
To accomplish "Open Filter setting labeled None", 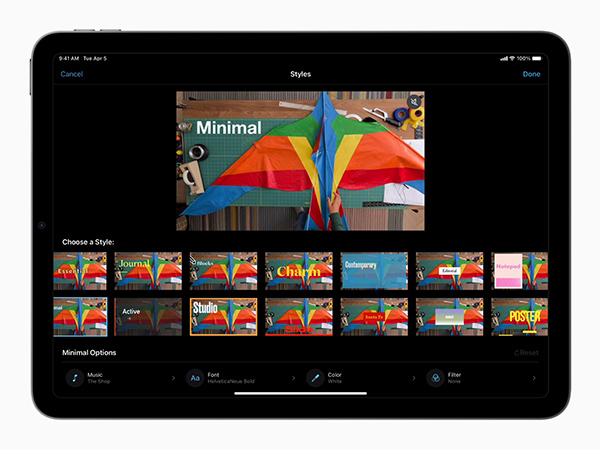I will [481, 378].
